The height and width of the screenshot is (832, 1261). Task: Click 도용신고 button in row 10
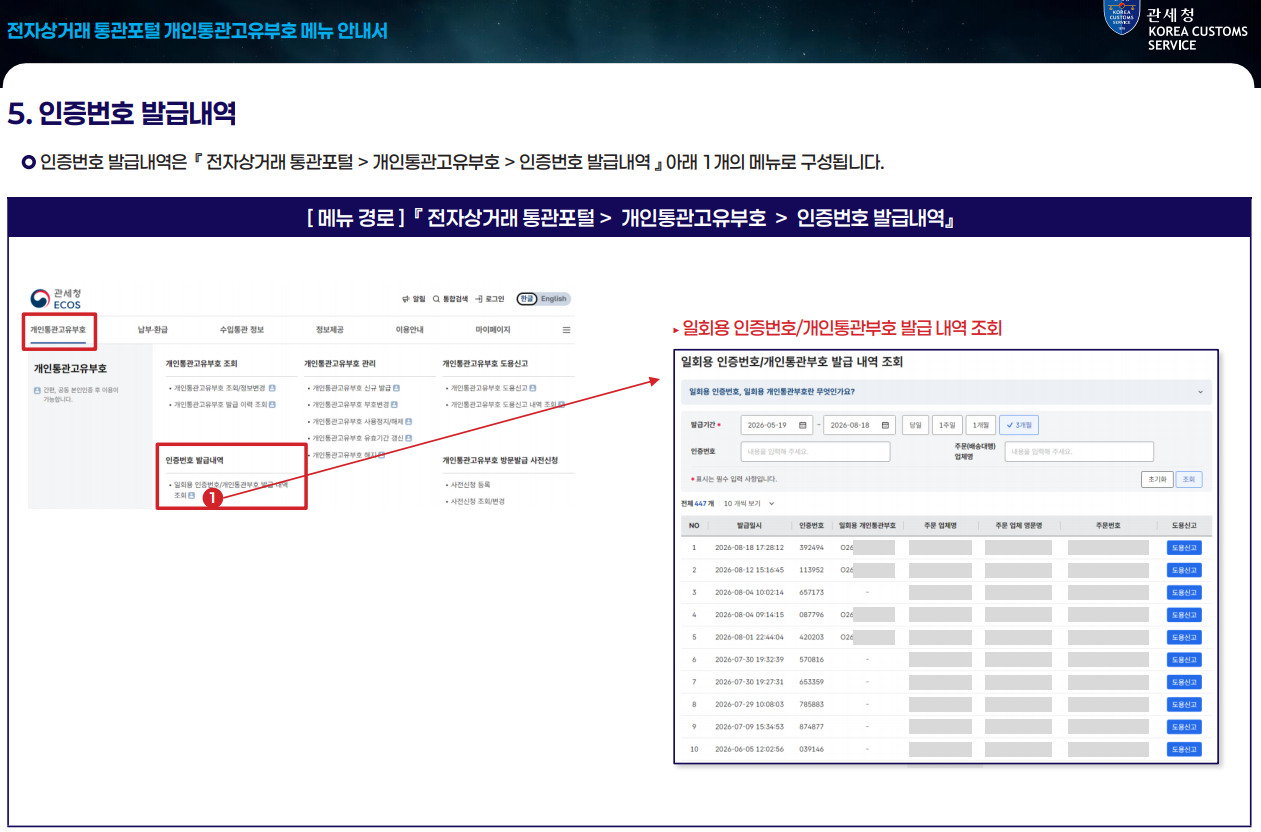[1184, 749]
